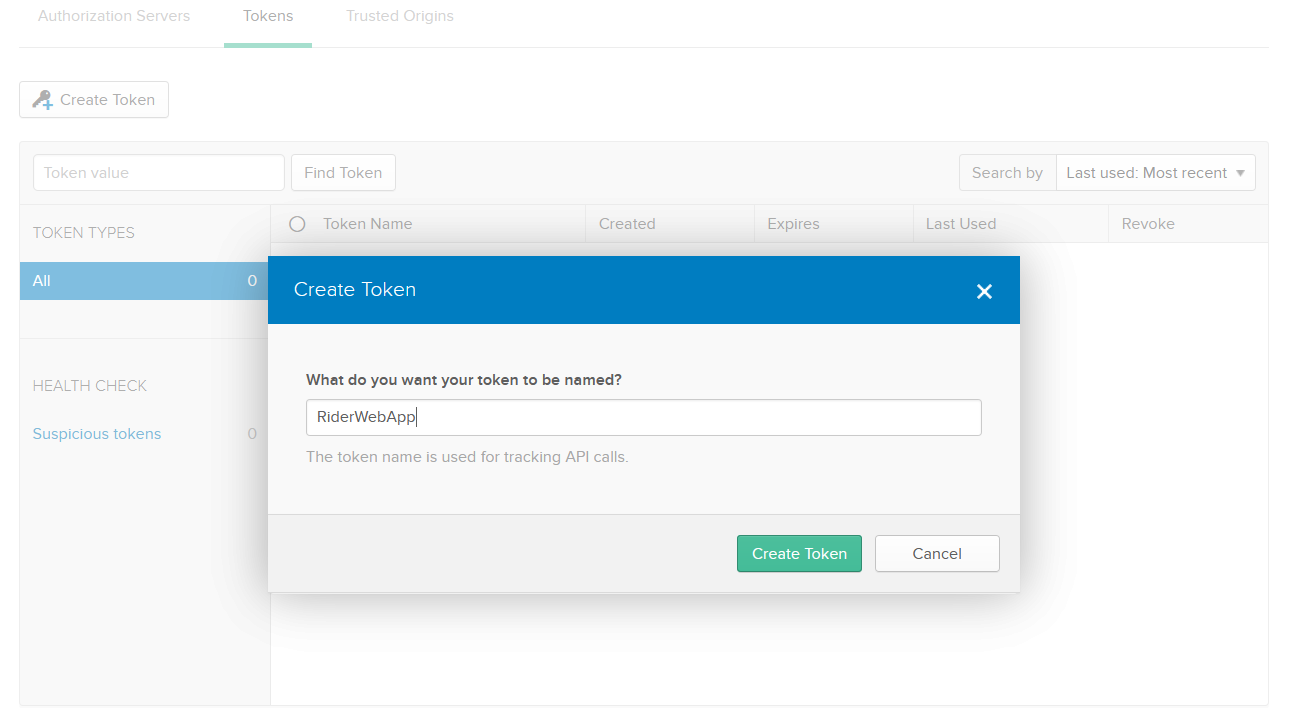Open the Suspicious tokens health check link
Screen dimensions: 1290x725
(x=97, y=434)
